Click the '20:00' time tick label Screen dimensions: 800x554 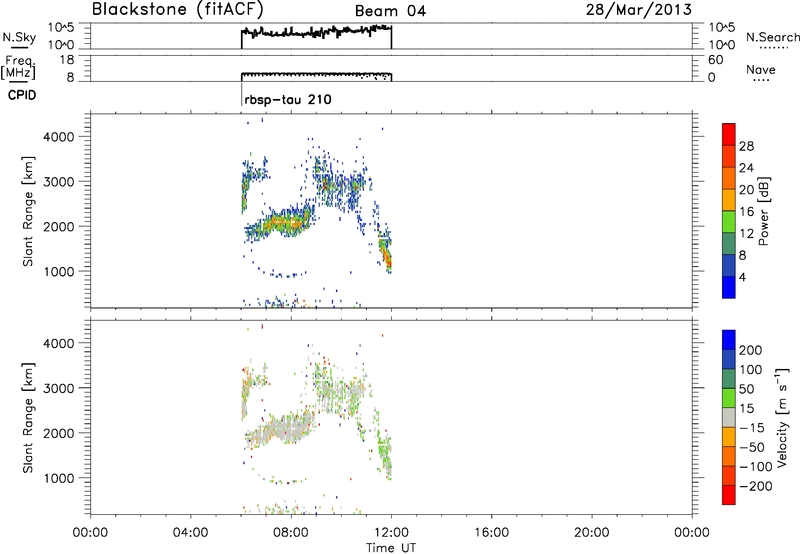click(591, 533)
